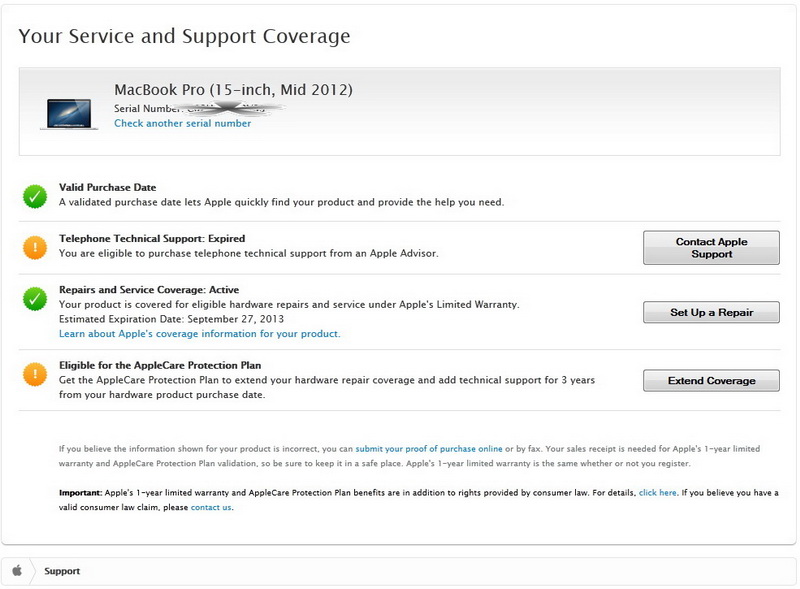
Task: Open Learn about Apple's coverage information link
Action: (199, 333)
